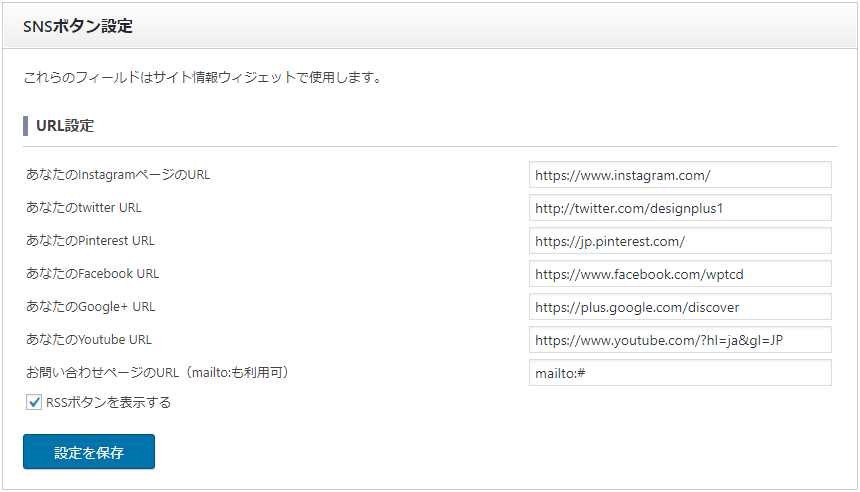The width and height of the screenshot is (860, 492).
Task: Click the Instagram page URL input field
Action: pyautogui.click(x=680, y=175)
